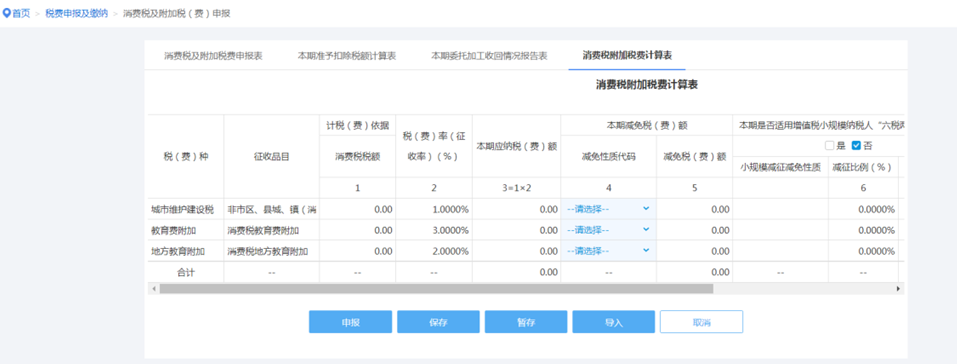Select the 消费税附加税费计算表 tab

click(627, 56)
